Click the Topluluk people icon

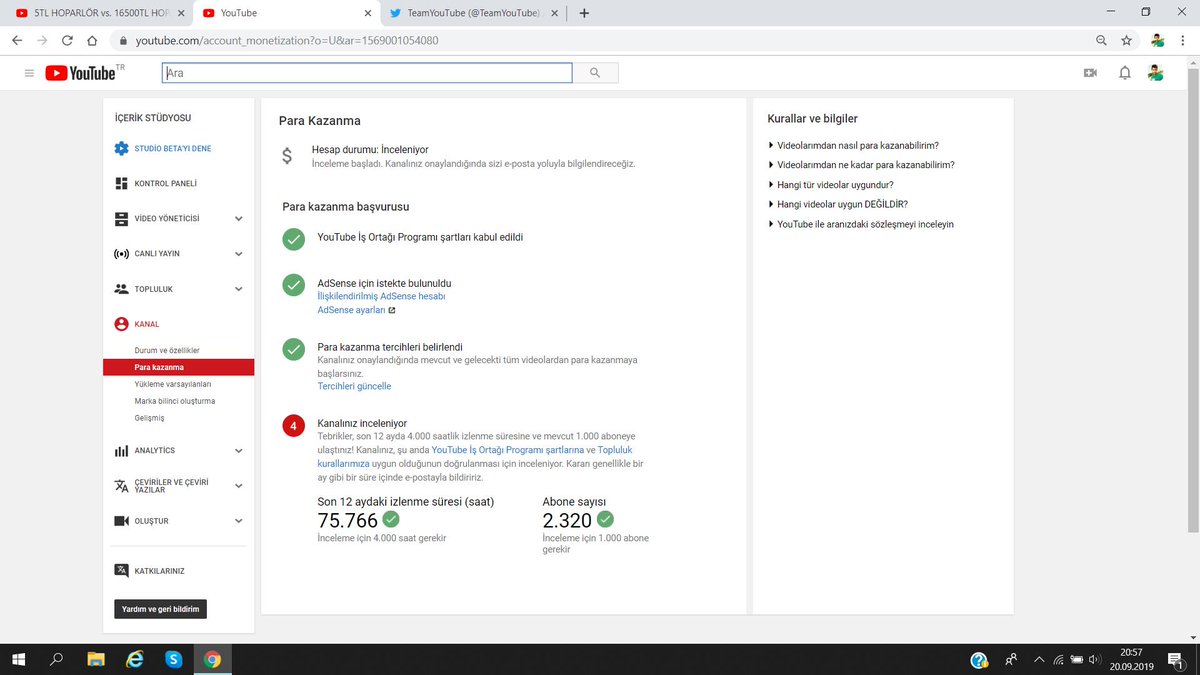click(121, 289)
